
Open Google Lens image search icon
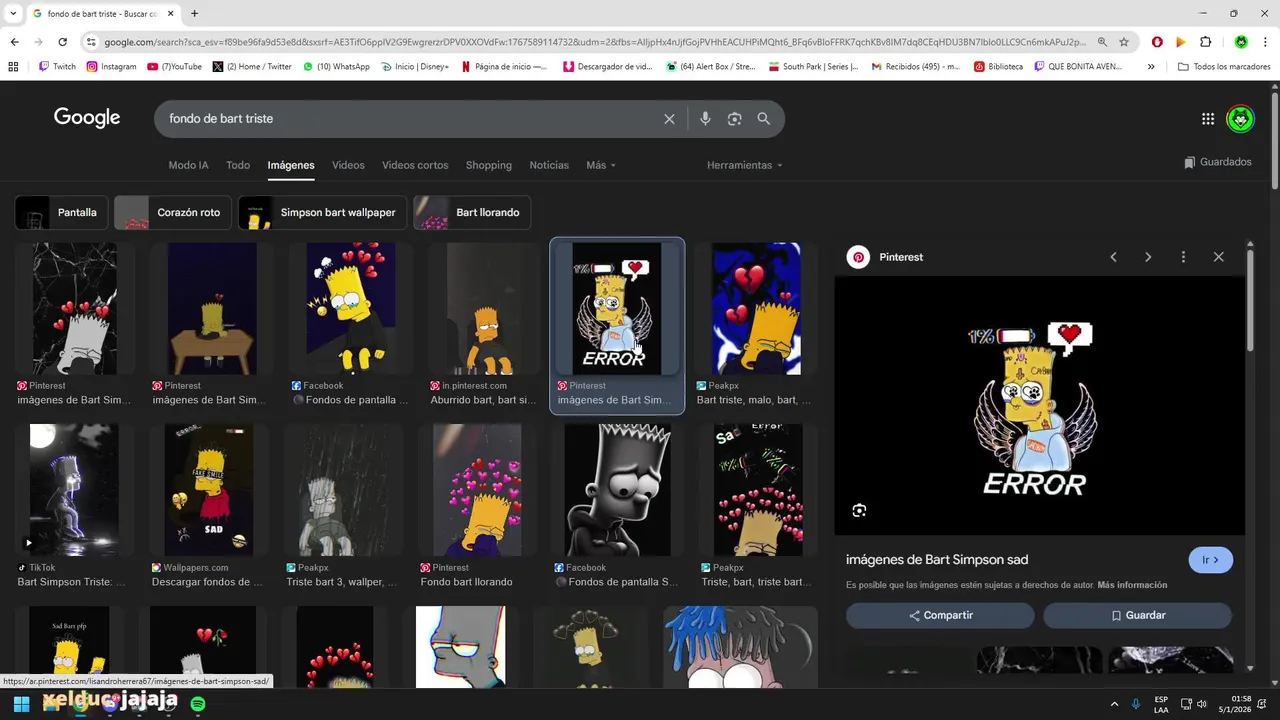(x=734, y=119)
